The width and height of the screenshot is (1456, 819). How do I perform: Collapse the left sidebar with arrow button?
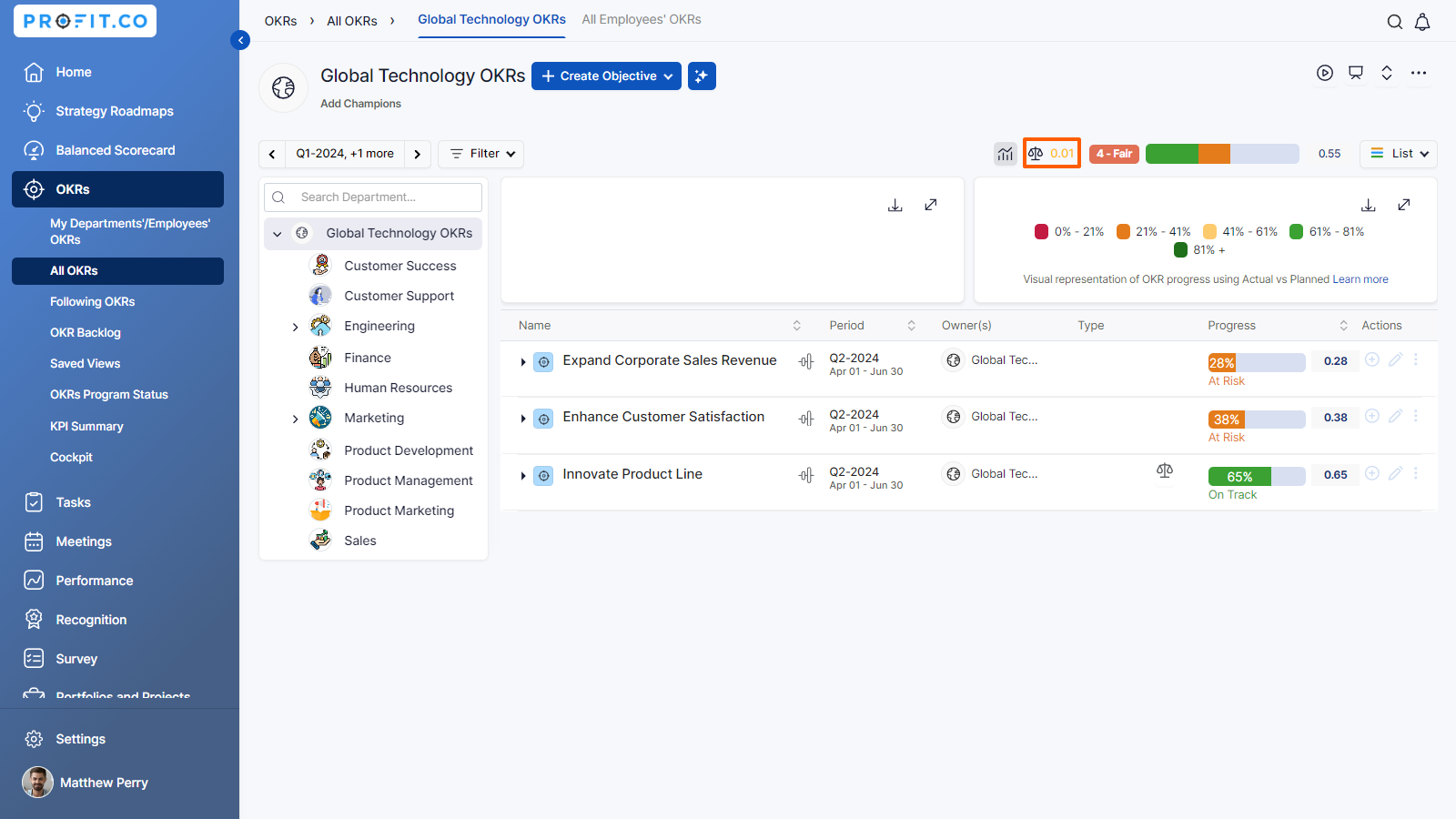click(x=240, y=40)
